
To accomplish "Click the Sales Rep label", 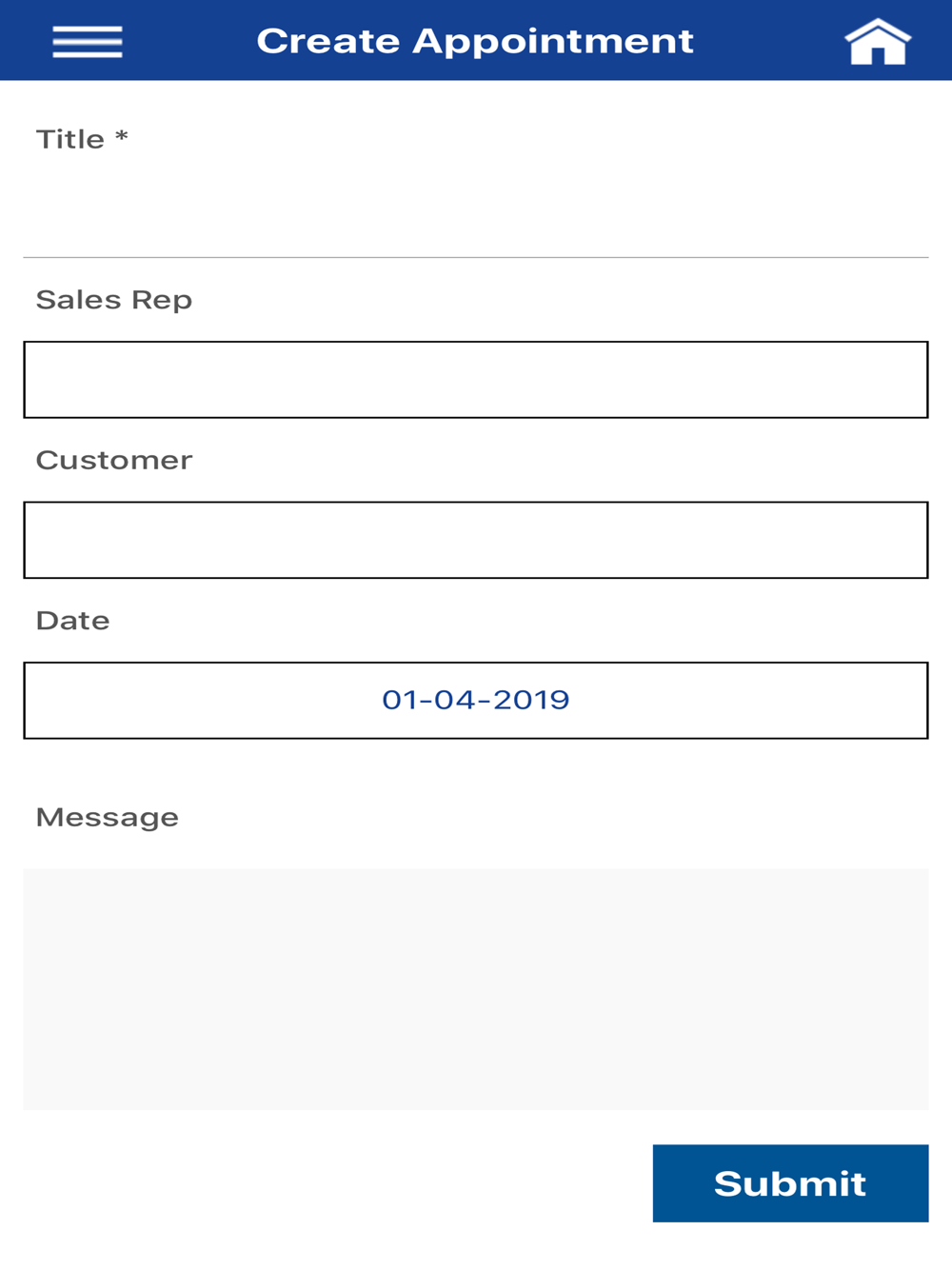I will click(x=114, y=300).
